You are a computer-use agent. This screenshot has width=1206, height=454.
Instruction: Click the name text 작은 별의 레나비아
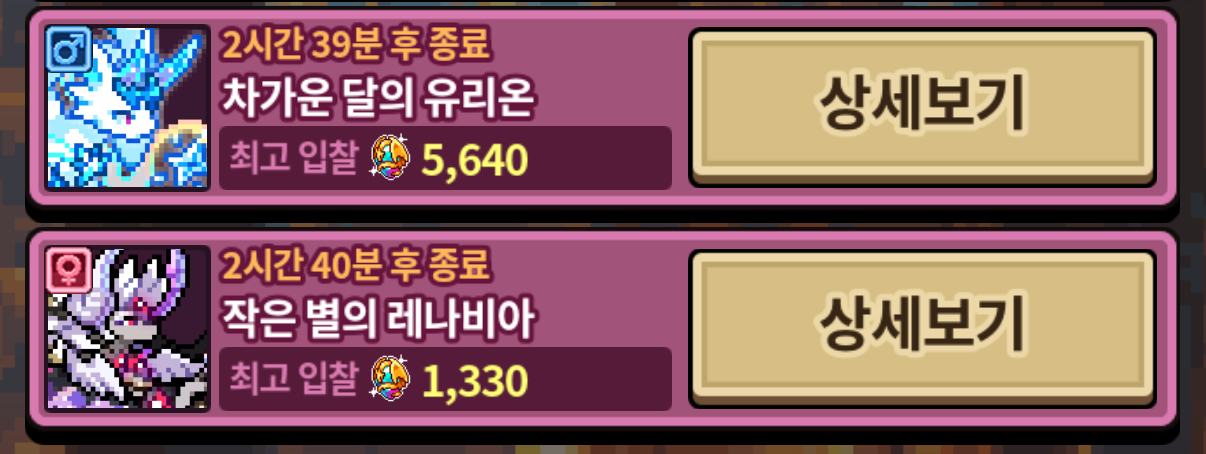379,320
